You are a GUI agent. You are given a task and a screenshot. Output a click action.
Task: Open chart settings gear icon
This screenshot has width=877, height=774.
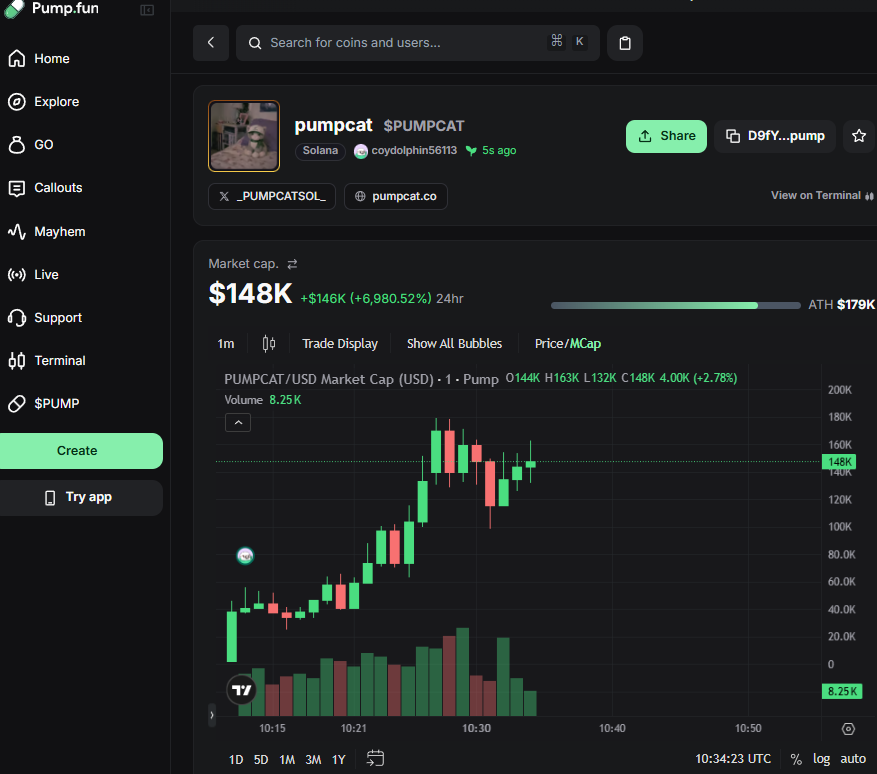pyautogui.click(x=848, y=729)
